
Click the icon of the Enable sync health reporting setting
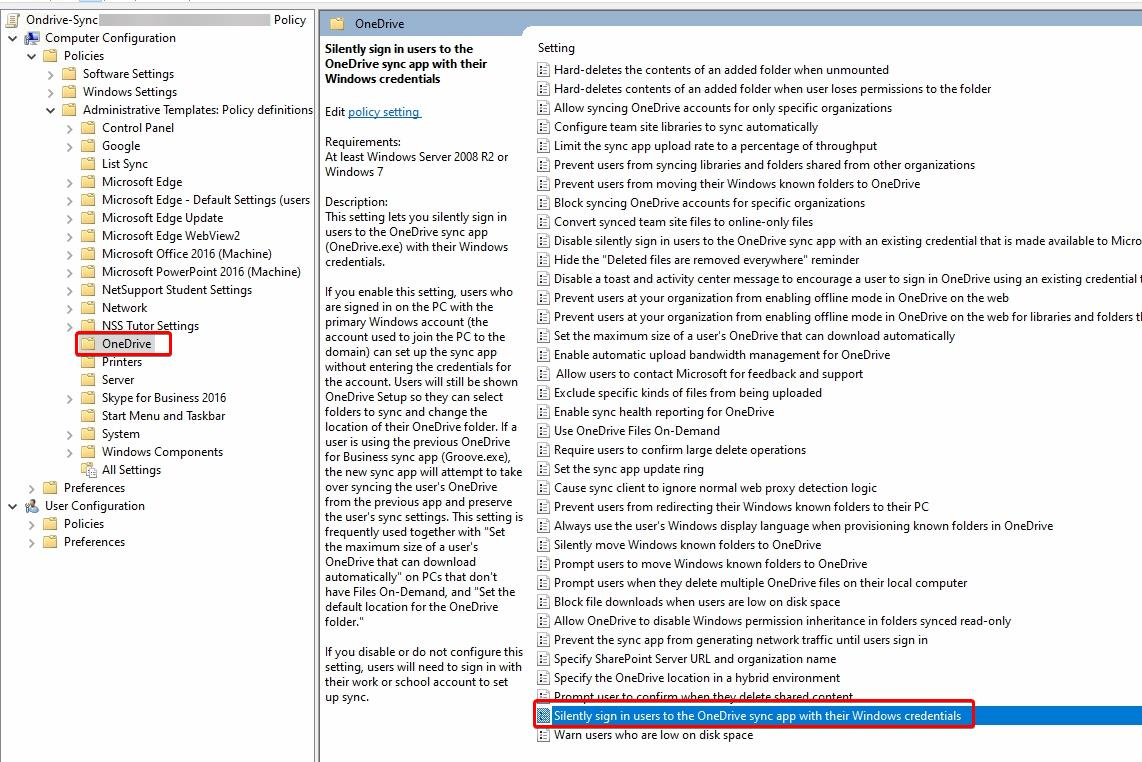pos(543,412)
